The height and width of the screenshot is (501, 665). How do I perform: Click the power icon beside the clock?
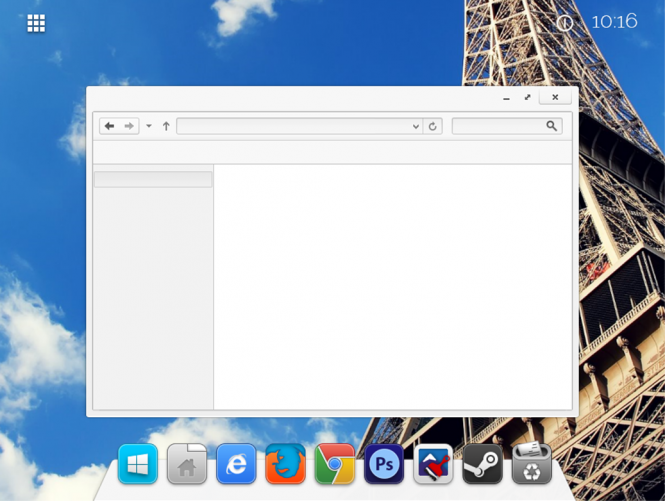pyautogui.click(x=564, y=22)
